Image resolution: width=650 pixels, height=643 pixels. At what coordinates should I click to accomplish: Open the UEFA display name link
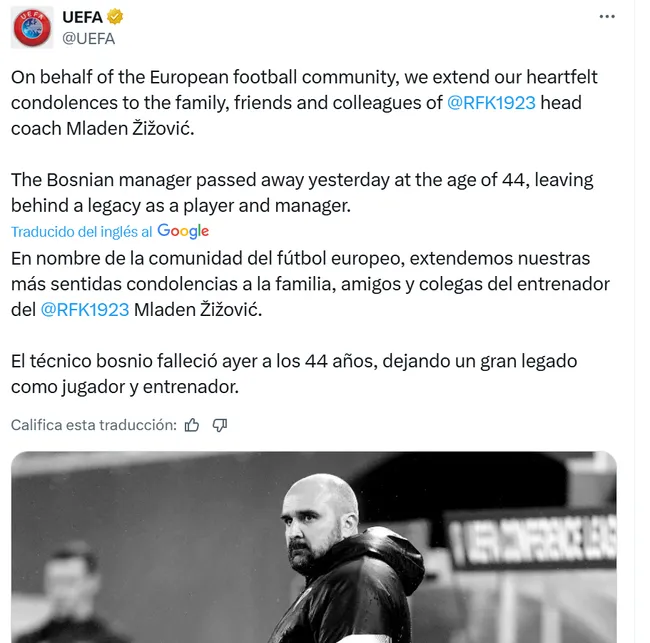[84, 17]
